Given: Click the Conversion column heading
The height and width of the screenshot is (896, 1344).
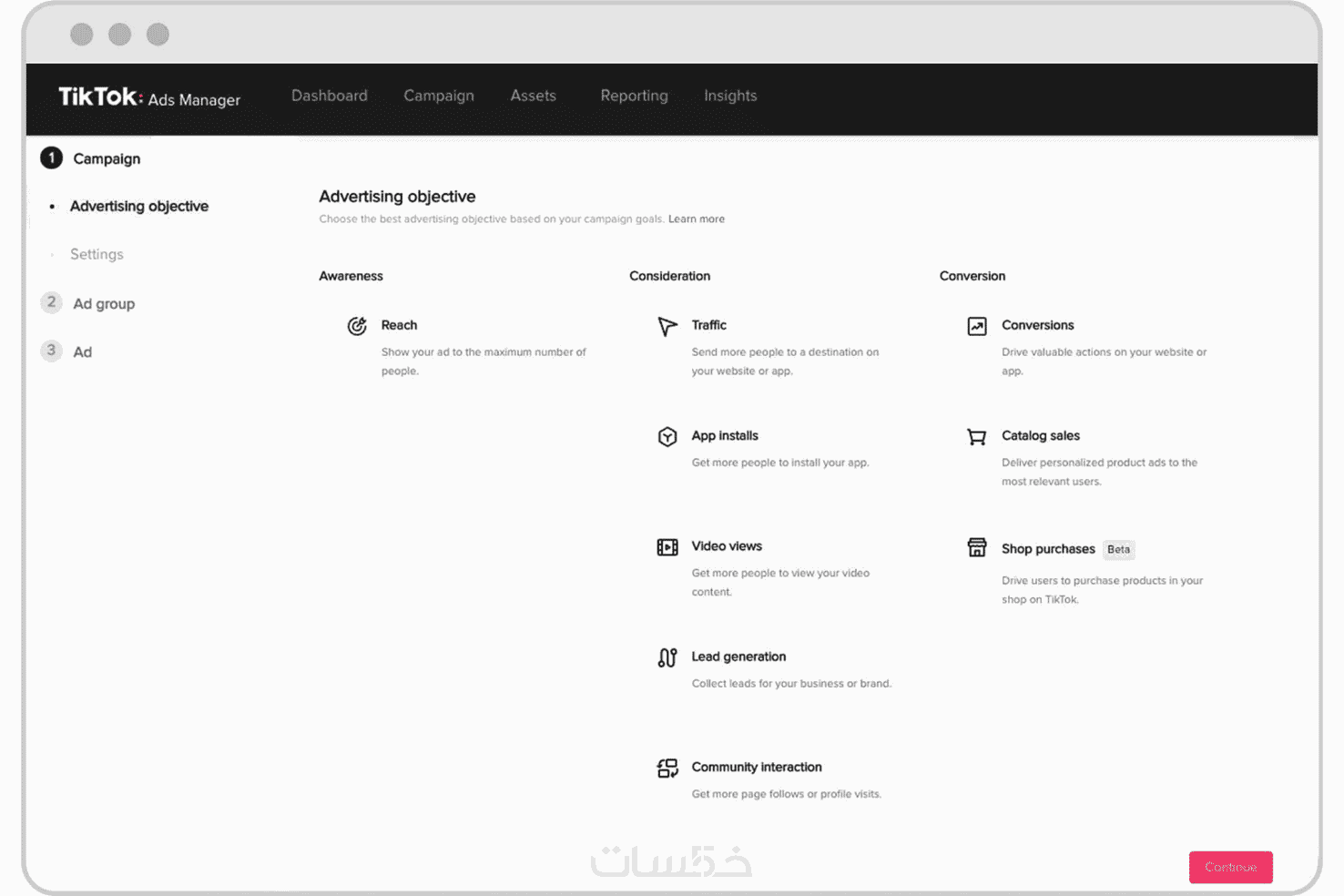Looking at the screenshot, I should 972,276.
